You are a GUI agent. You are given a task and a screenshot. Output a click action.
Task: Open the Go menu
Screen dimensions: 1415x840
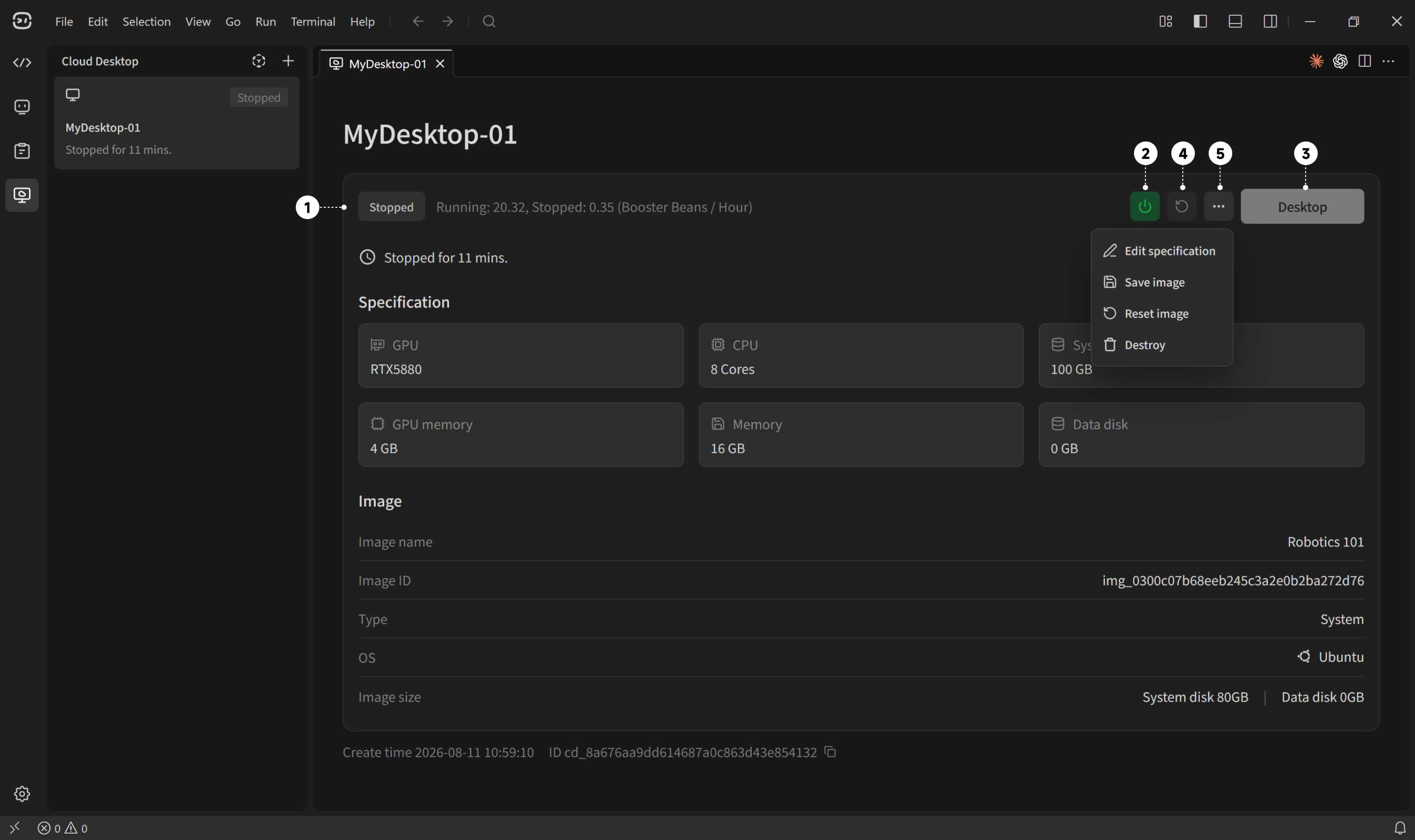(232, 22)
